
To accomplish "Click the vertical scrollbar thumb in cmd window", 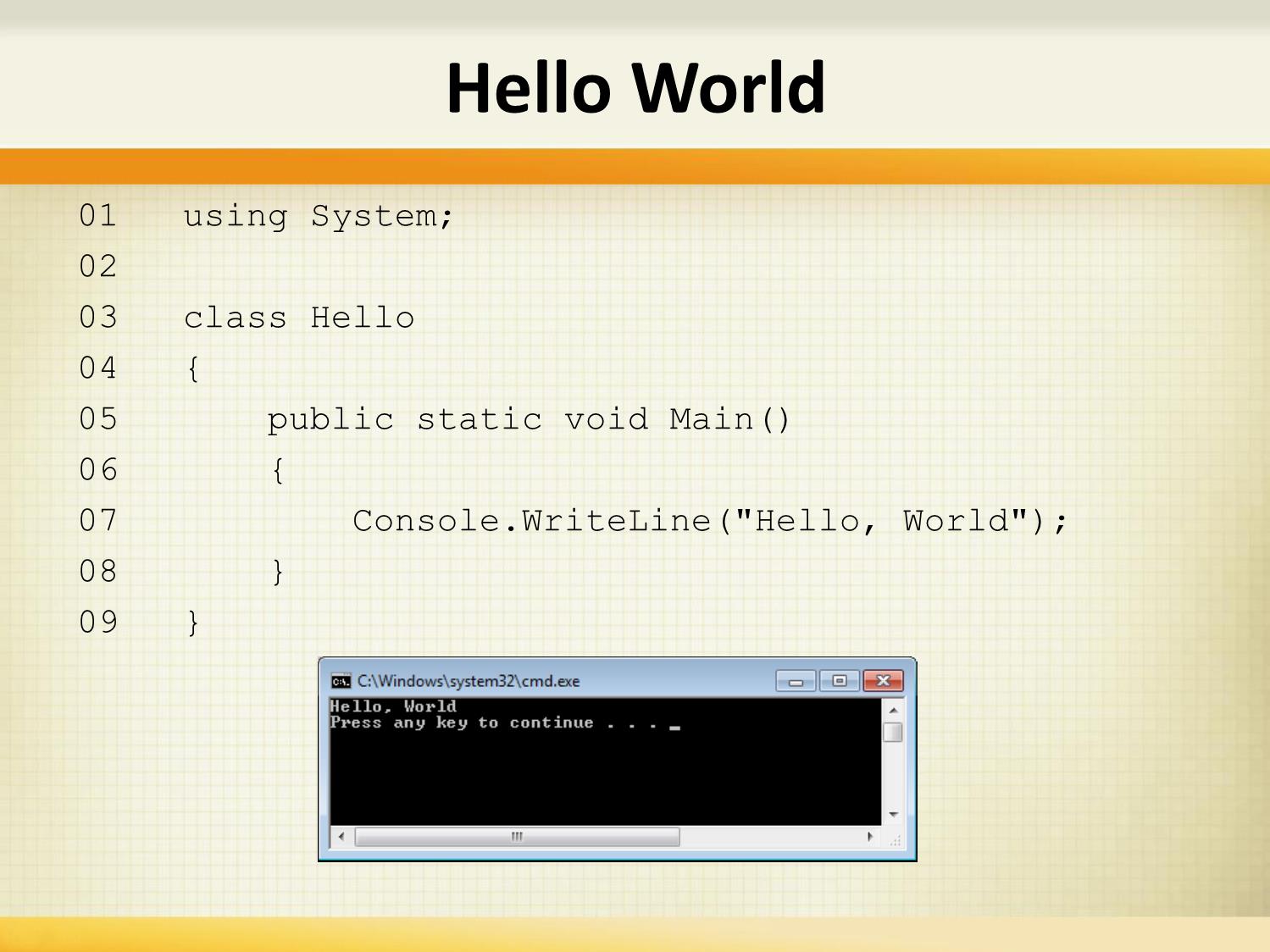I will point(893,732).
